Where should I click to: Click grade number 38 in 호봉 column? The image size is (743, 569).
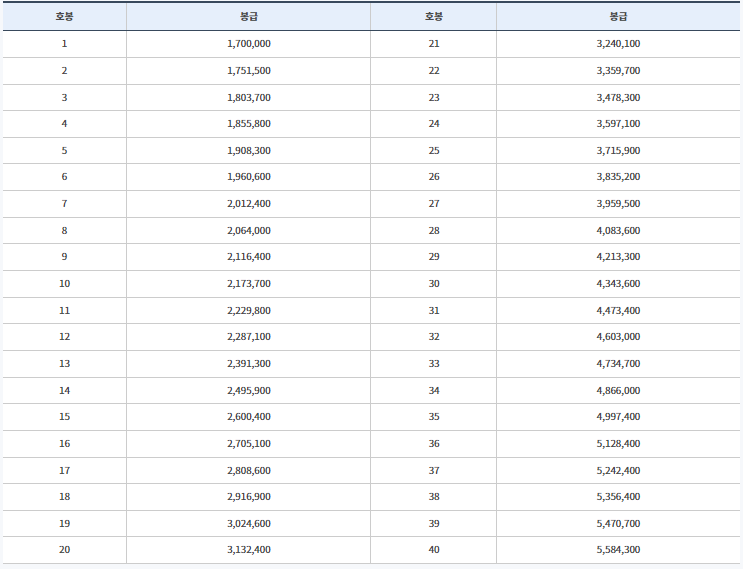(x=434, y=497)
